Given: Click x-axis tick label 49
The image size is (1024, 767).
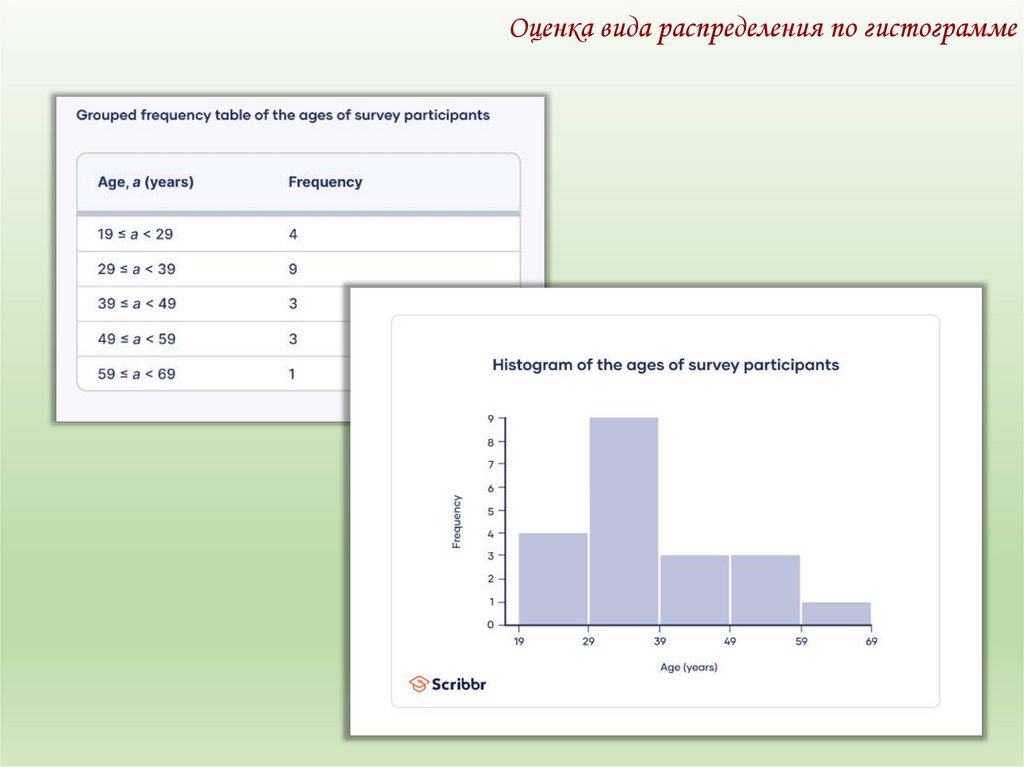Looking at the screenshot, I should pos(730,642).
